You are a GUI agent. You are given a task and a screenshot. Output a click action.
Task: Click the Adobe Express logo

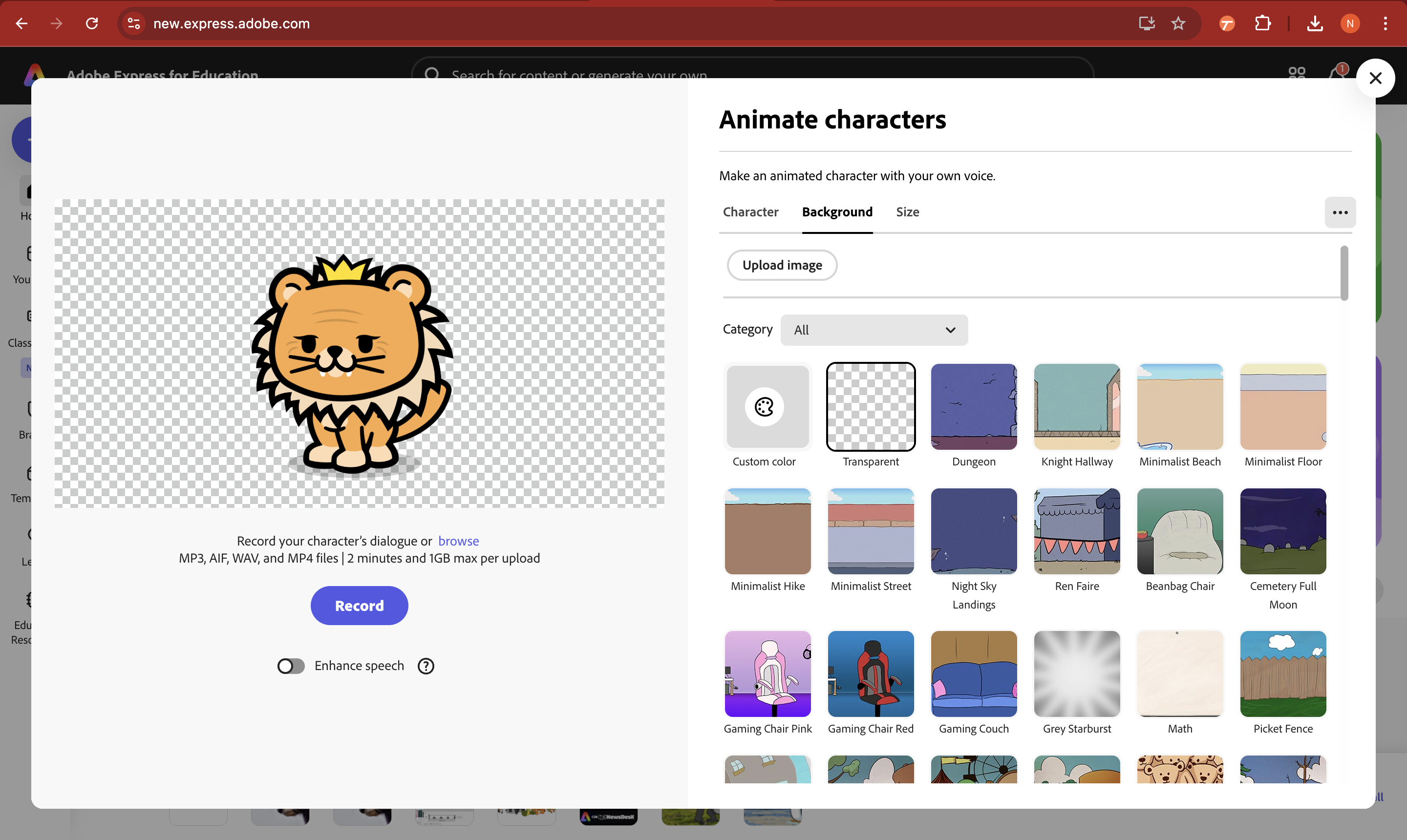[35, 74]
